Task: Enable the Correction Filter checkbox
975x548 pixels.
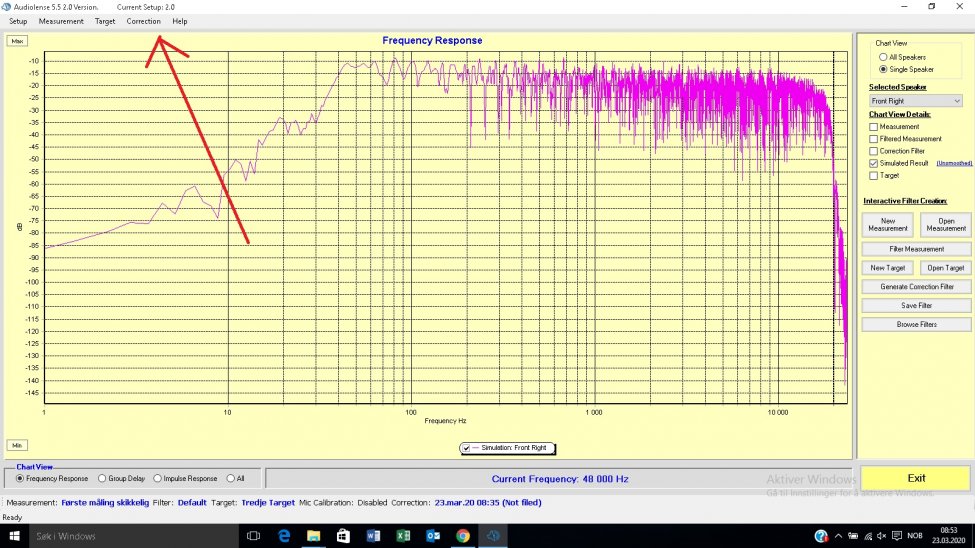Action: click(874, 151)
